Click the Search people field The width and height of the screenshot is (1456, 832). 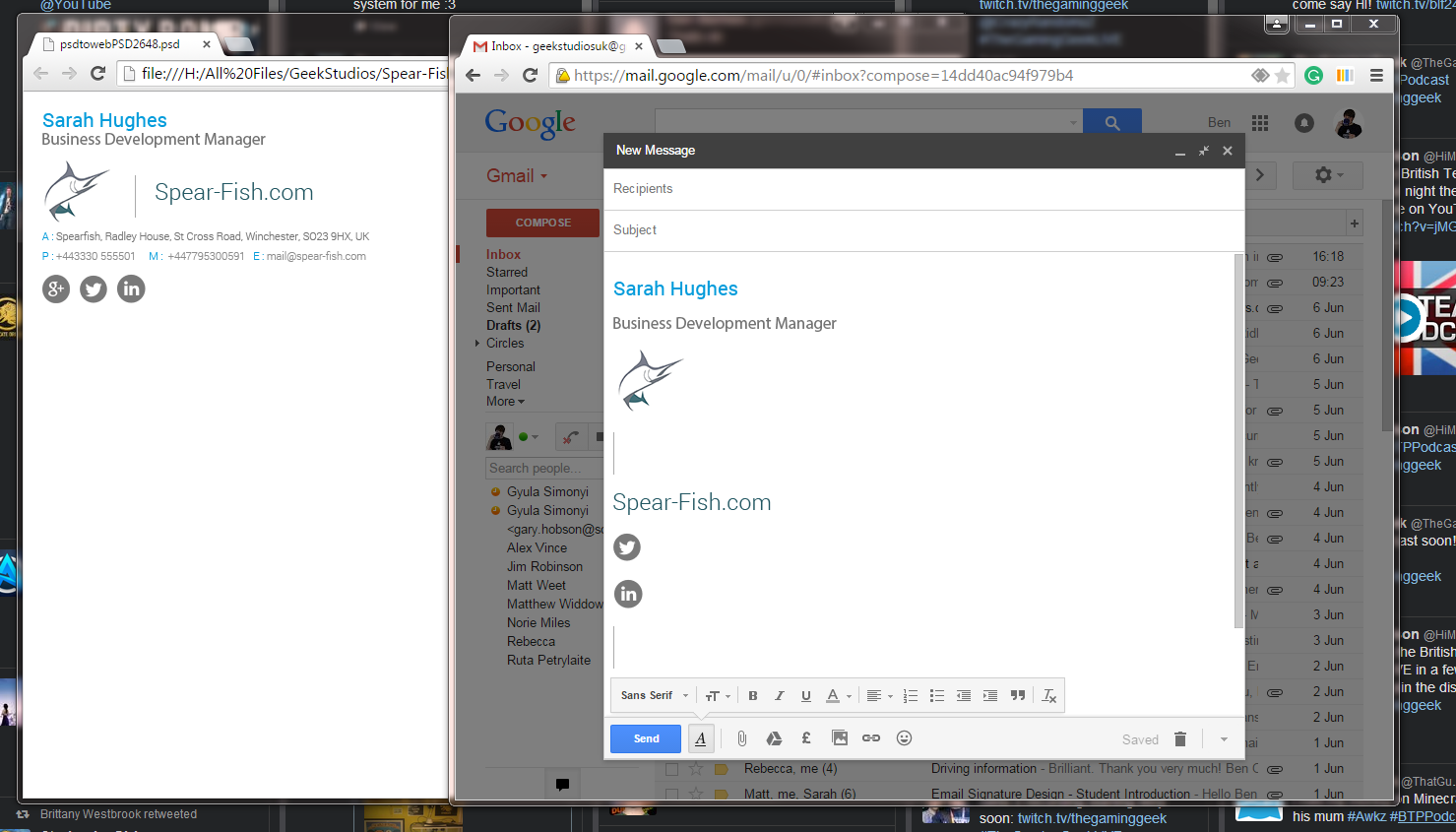[x=544, y=469]
